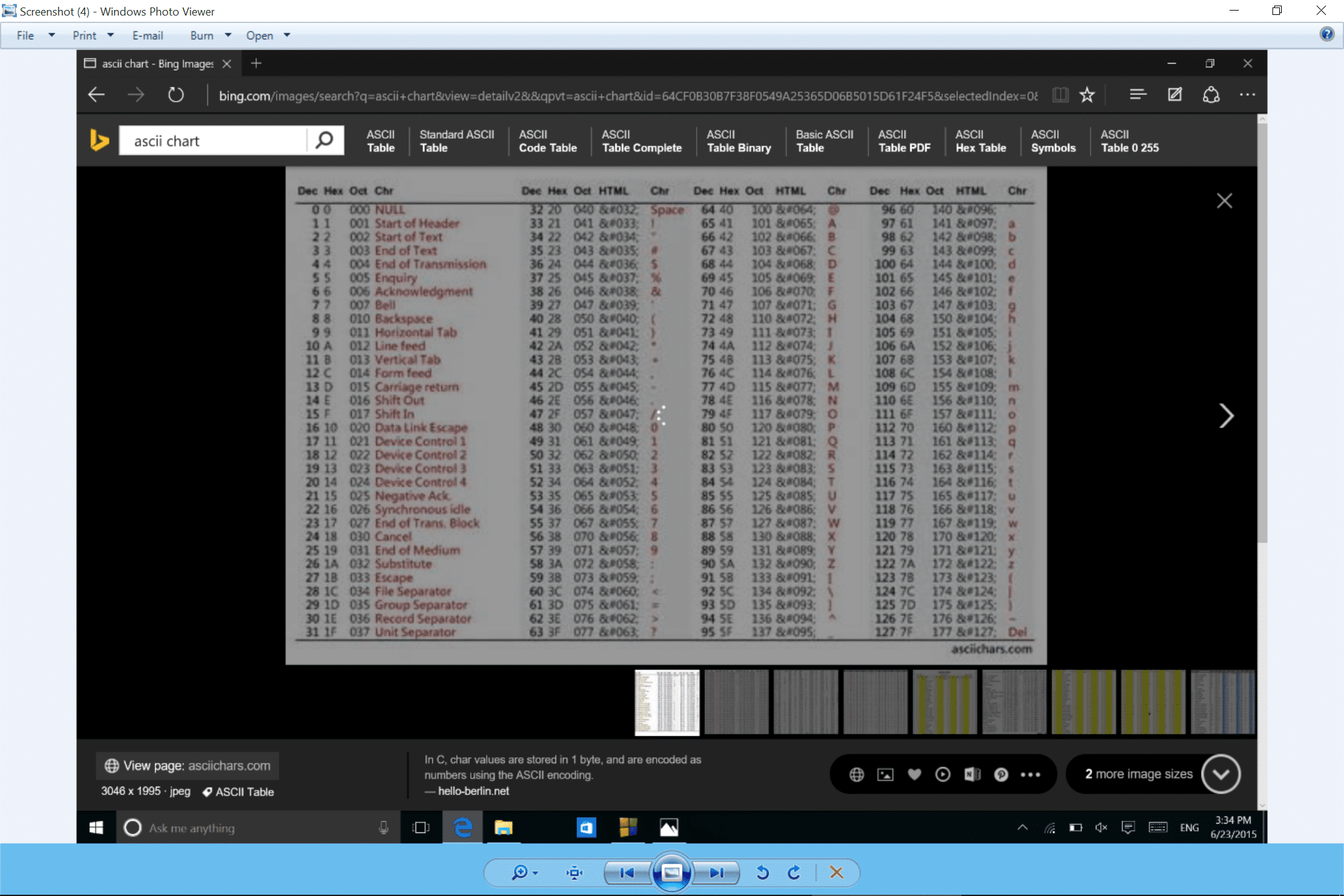Go to next photo in viewer
Image resolution: width=1344 pixels, height=896 pixels.
click(x=716, y=873)
